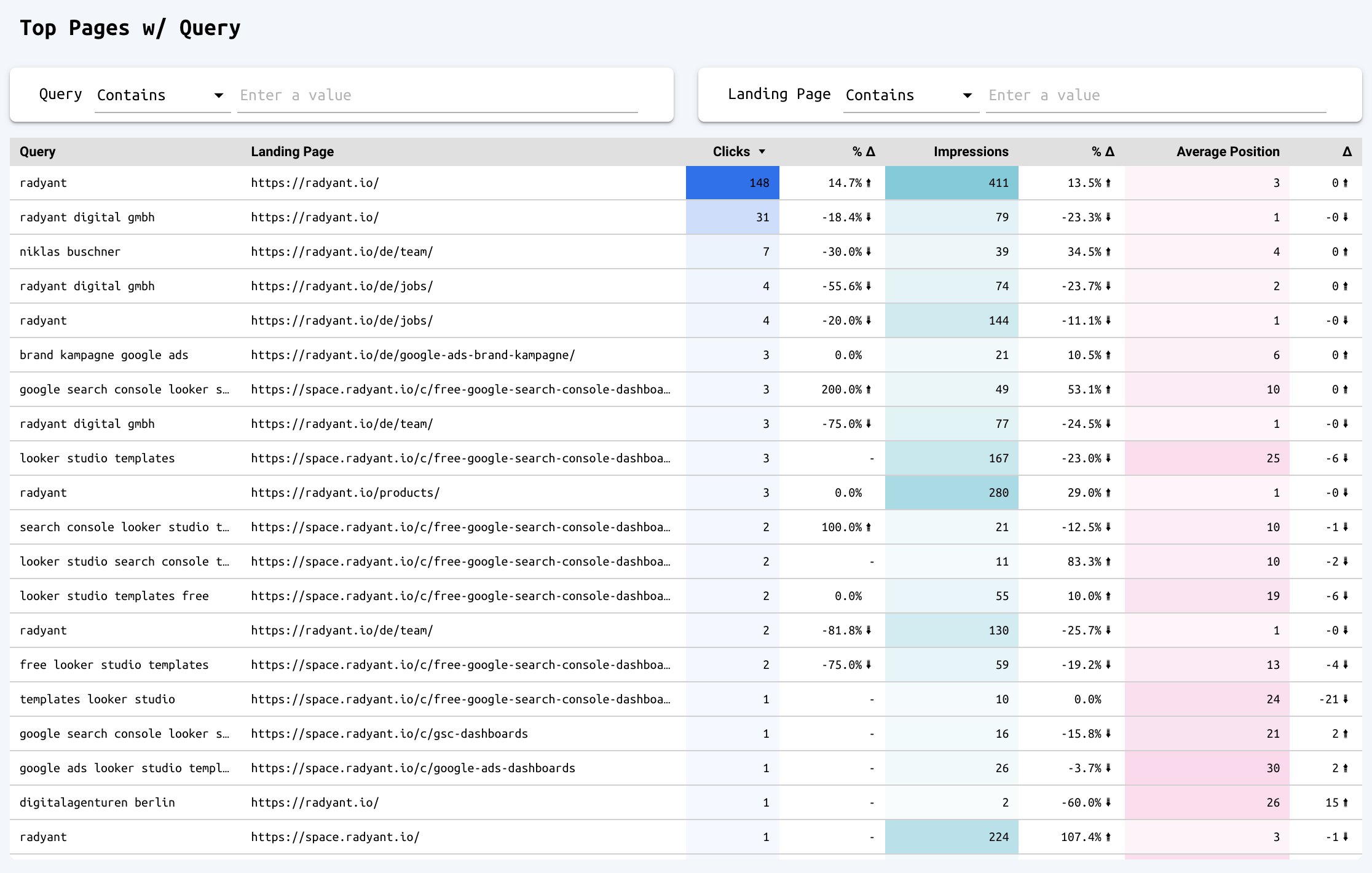Click the 'free looker studio templates' query
Viewport: 1372px width, 873px height.
pos(114,665)
